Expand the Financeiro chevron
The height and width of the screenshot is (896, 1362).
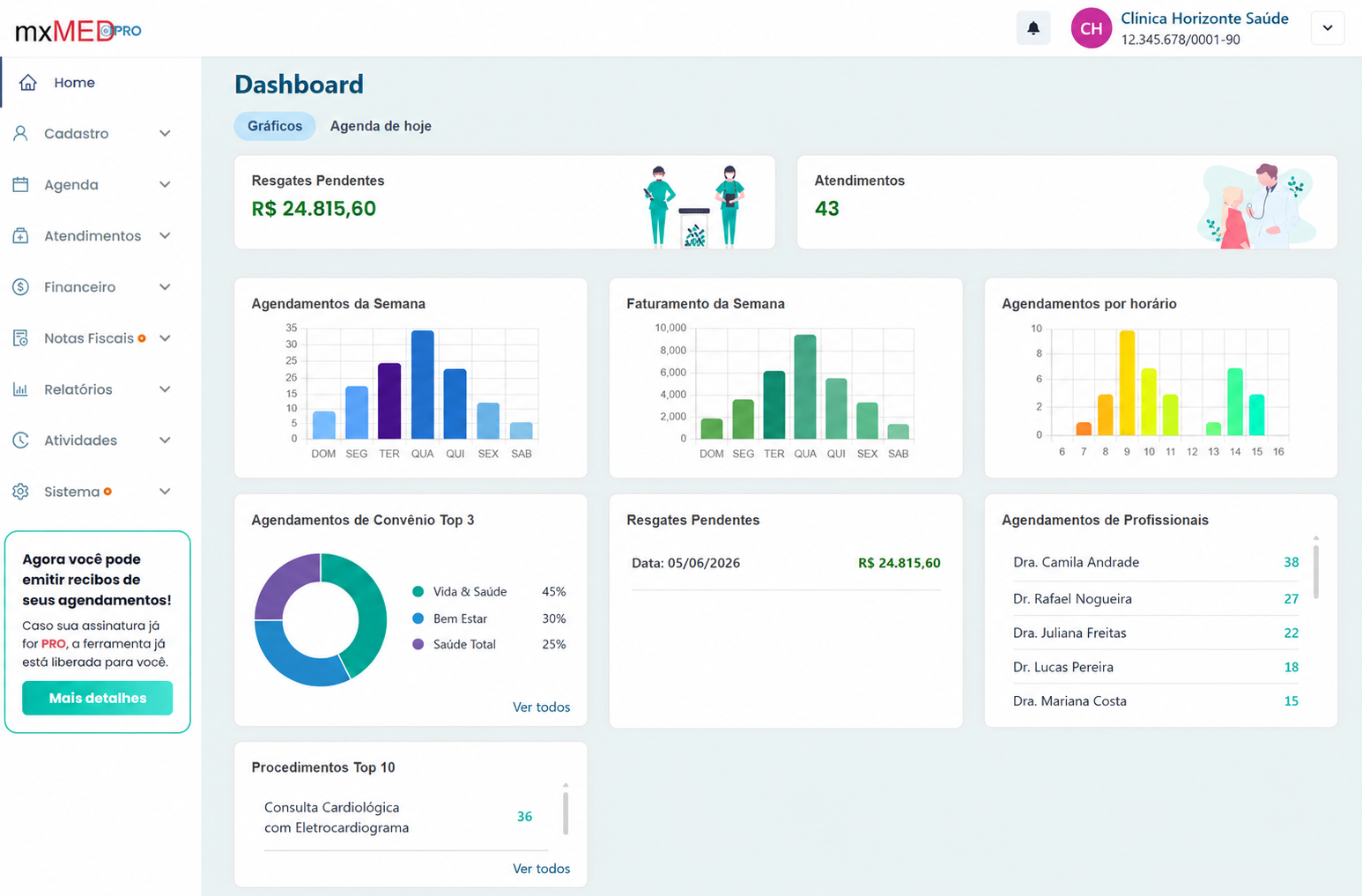click(165, 287)
